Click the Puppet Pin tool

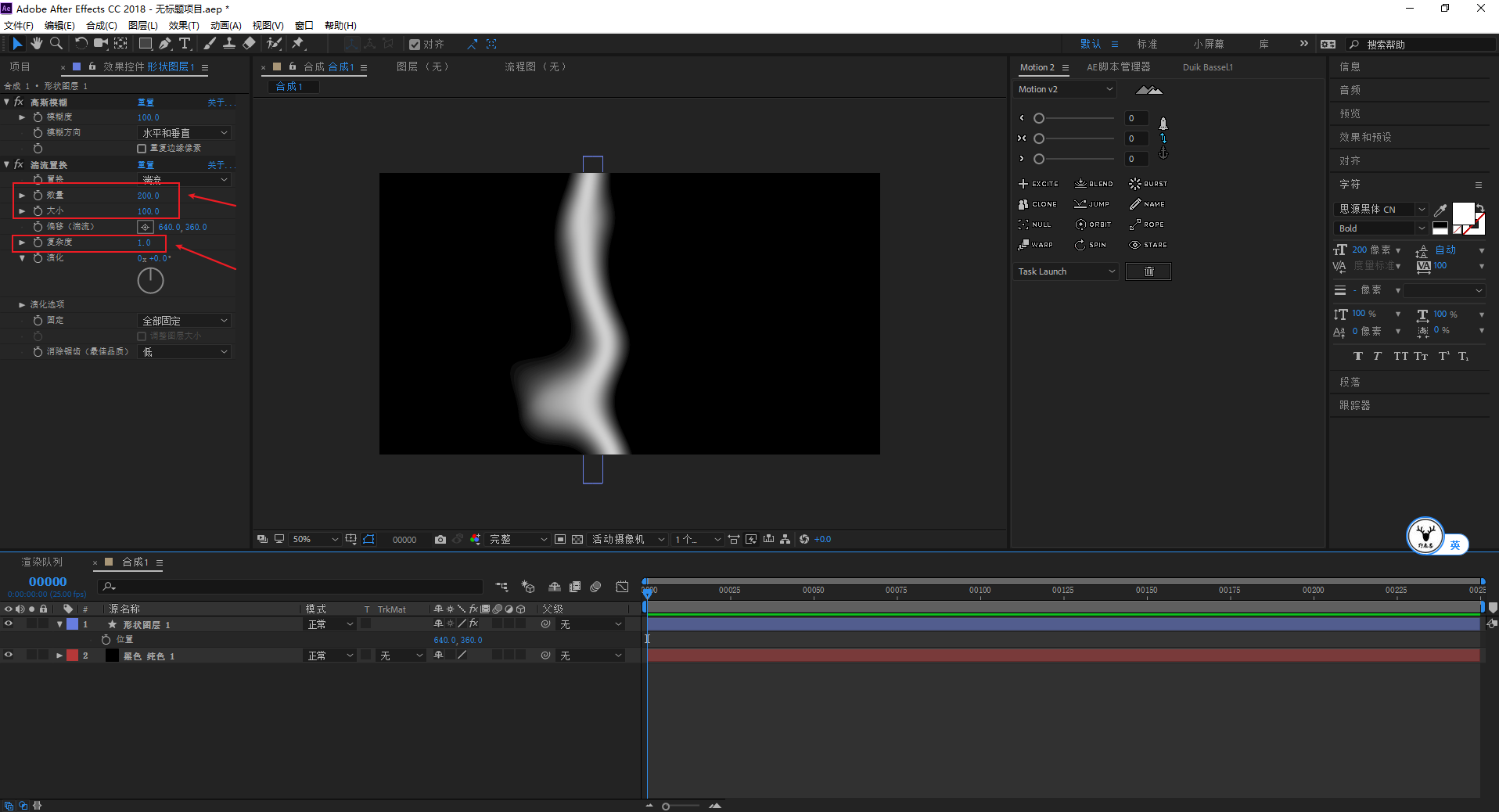coord(298,44)
